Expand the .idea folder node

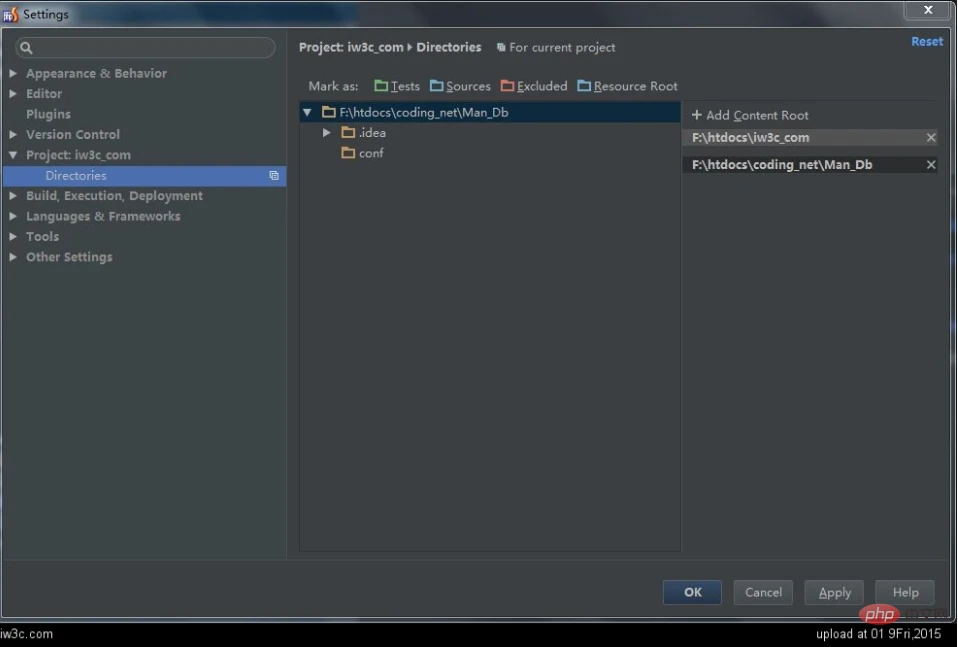tap(327, 133)
